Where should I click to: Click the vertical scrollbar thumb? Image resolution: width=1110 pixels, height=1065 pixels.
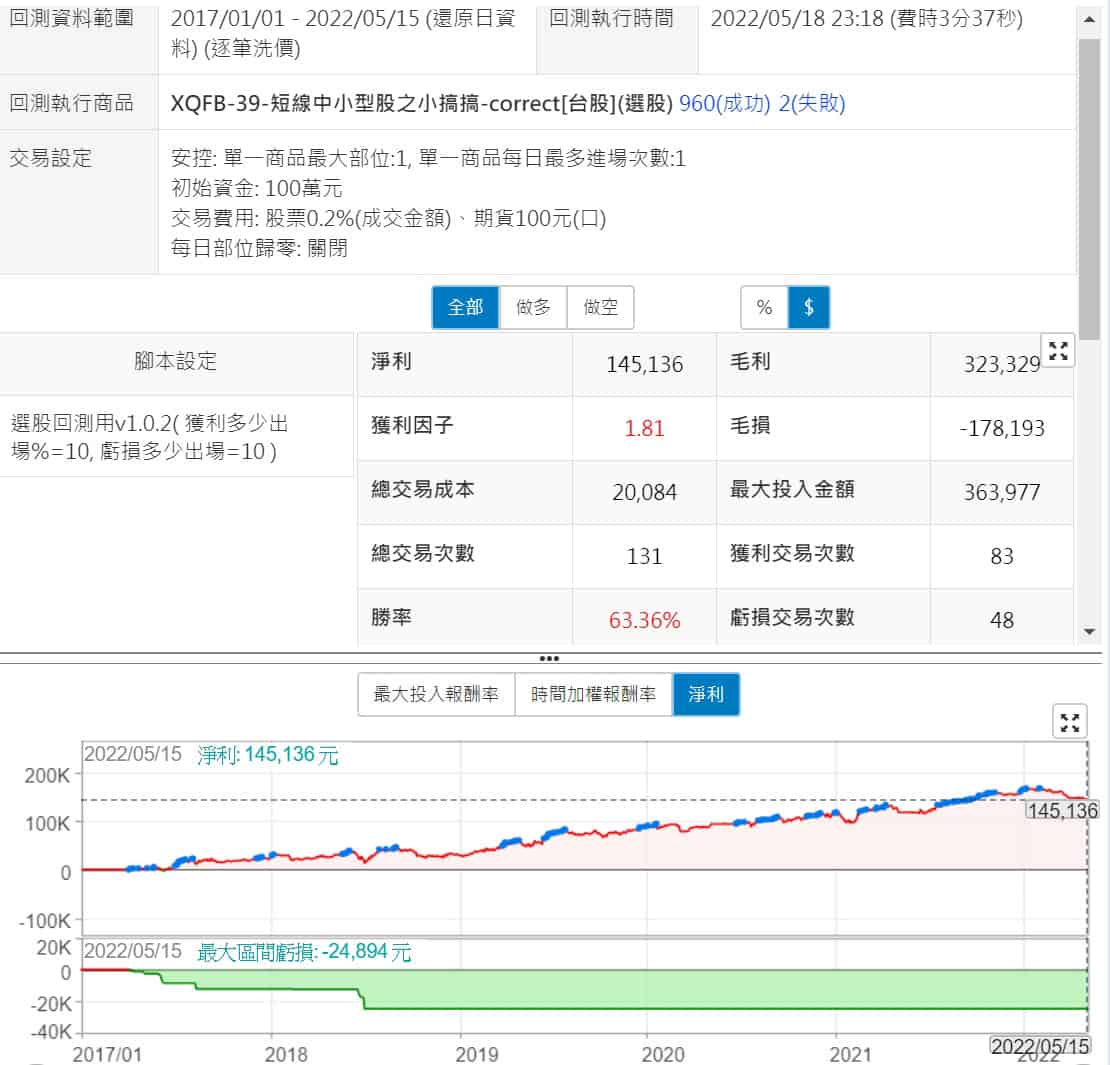pyautogui.click(x=1089, y=190)
